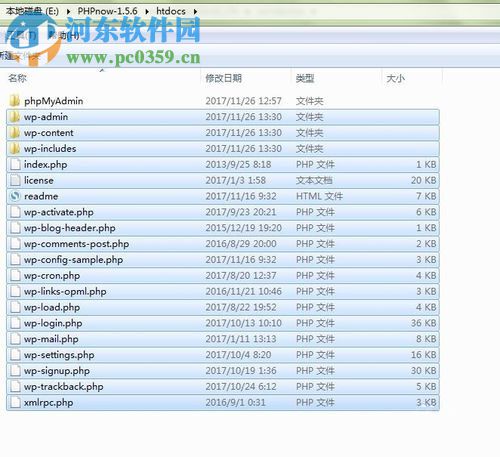Navigate to PHPnow-1.5.6 in address bar
500x457 pixels.
click(x=107, y=11)
